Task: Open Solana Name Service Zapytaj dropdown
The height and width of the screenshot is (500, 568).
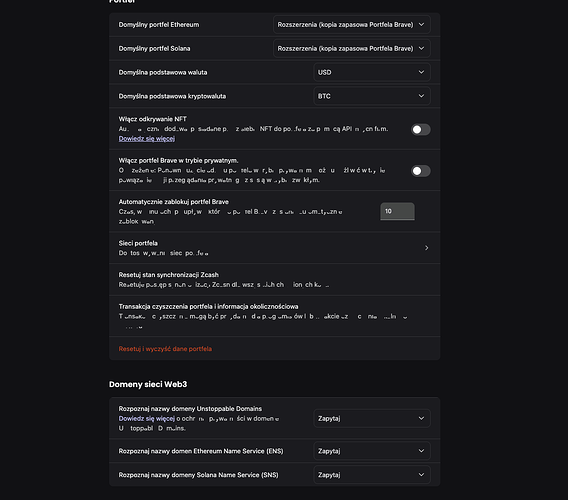Action: click(372, 475)
